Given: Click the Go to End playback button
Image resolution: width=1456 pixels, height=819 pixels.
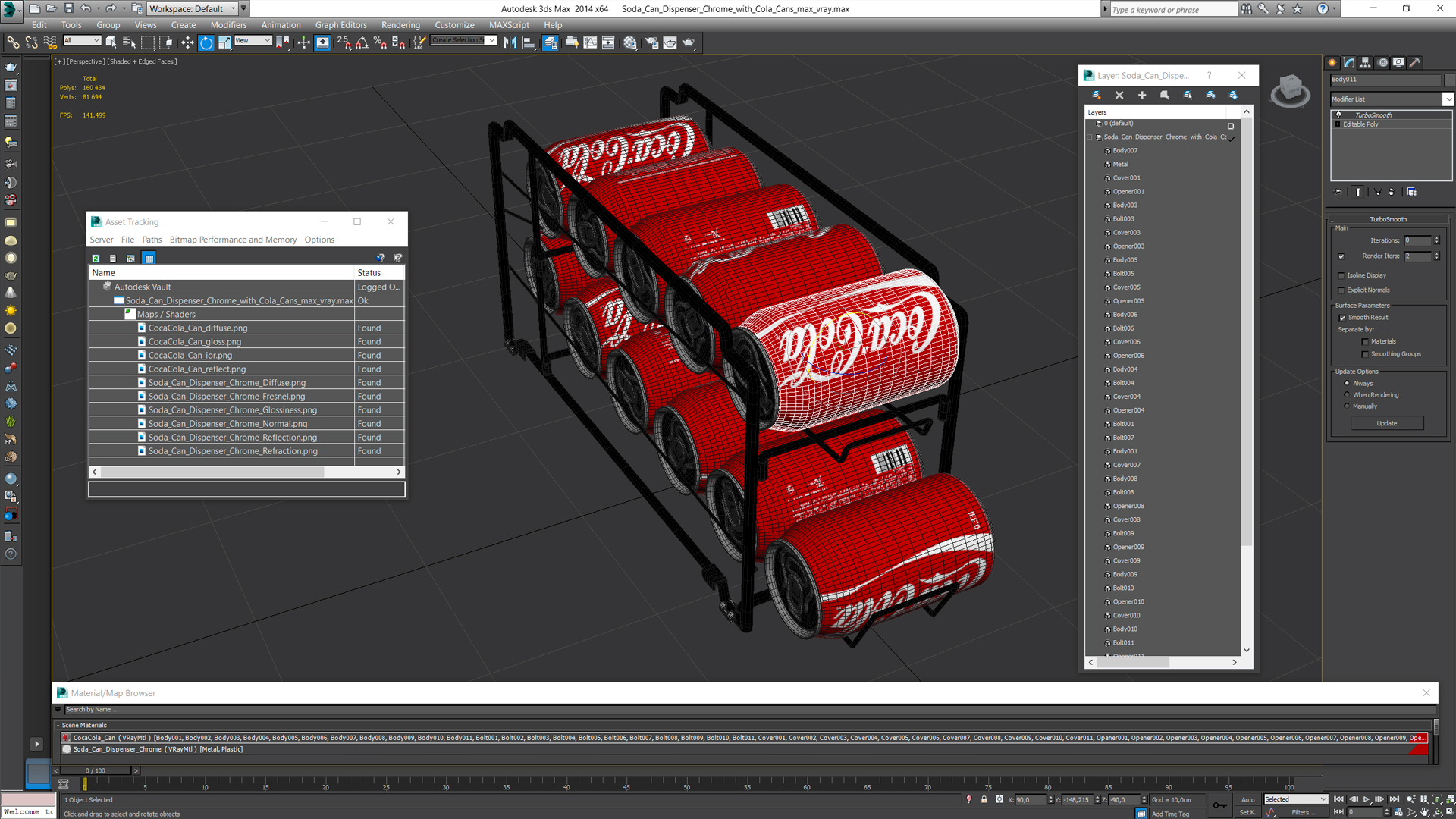Looking at the screenshot, I should tap(1394, 799).
